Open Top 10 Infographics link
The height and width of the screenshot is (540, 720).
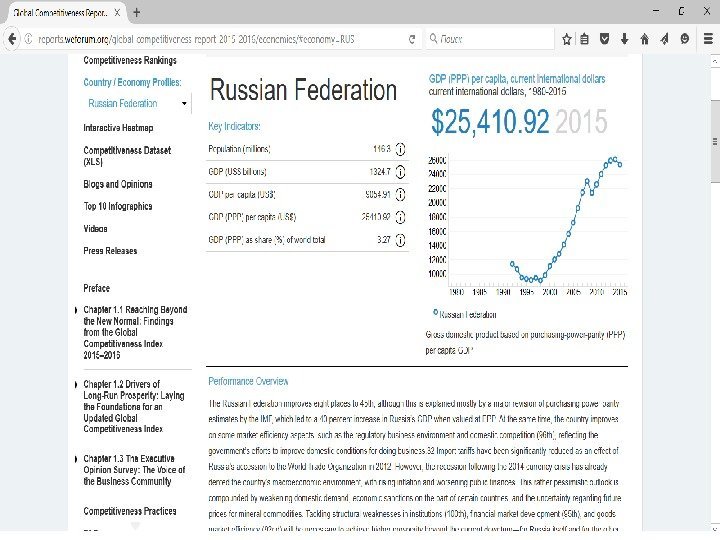[118, 206]
